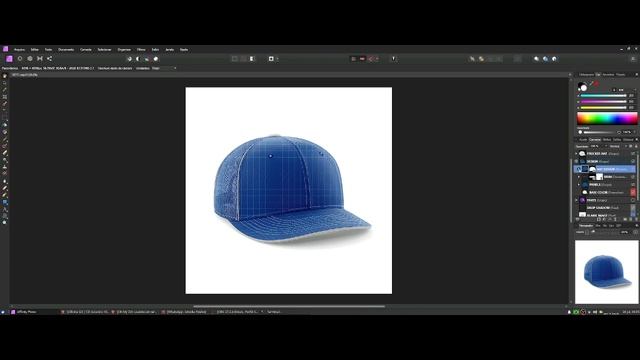Select the DROP SHADOW layer
This screenshot has height=360, width=640.
pyautogui.click(x=605, y=208)
